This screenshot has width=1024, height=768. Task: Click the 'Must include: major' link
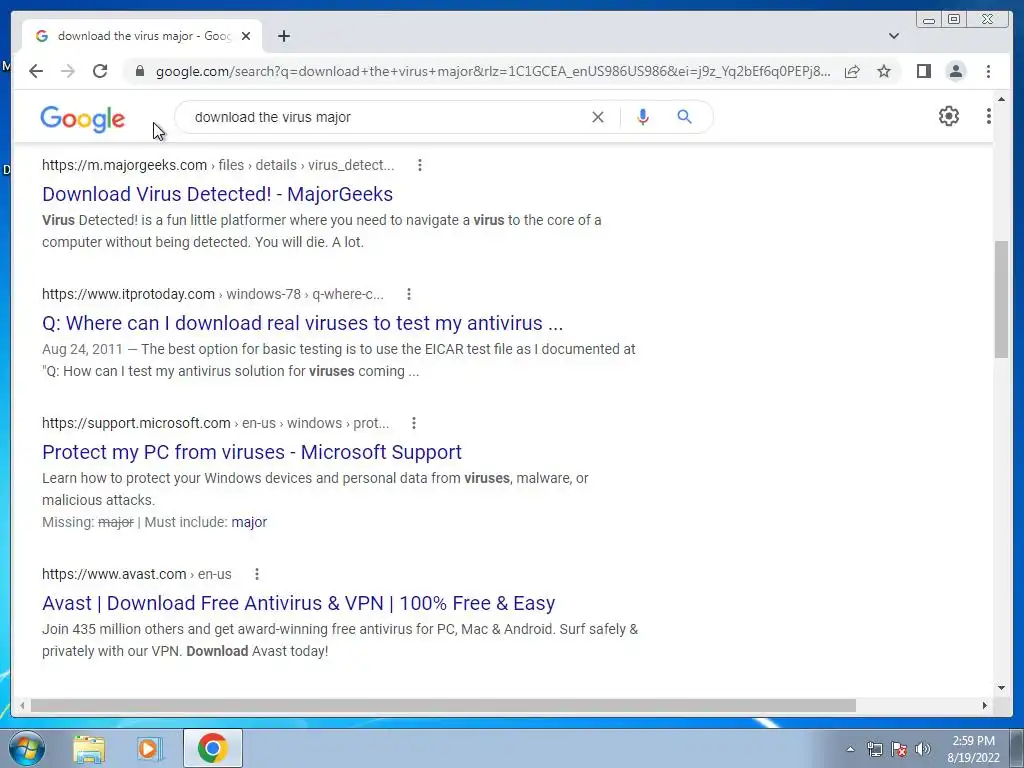pyautogui.click(x=249, y=522)
